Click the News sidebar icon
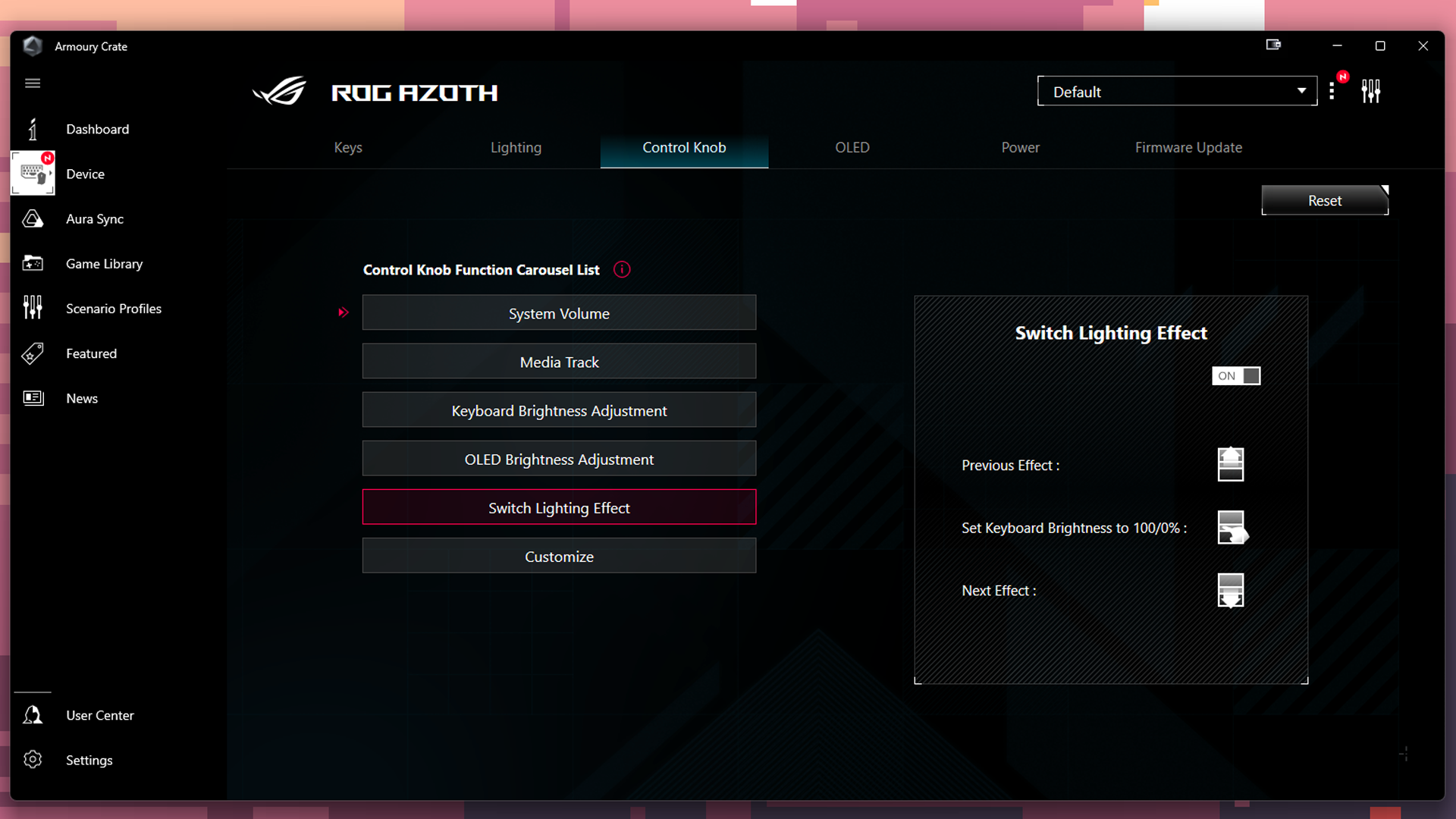The height and width of the screenshot is (819, 1456). [33, 397]
